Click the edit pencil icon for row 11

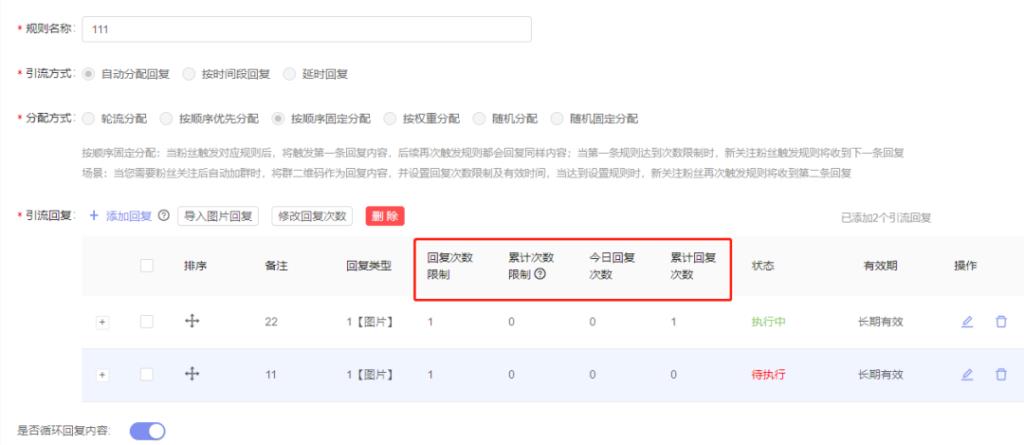967,374
